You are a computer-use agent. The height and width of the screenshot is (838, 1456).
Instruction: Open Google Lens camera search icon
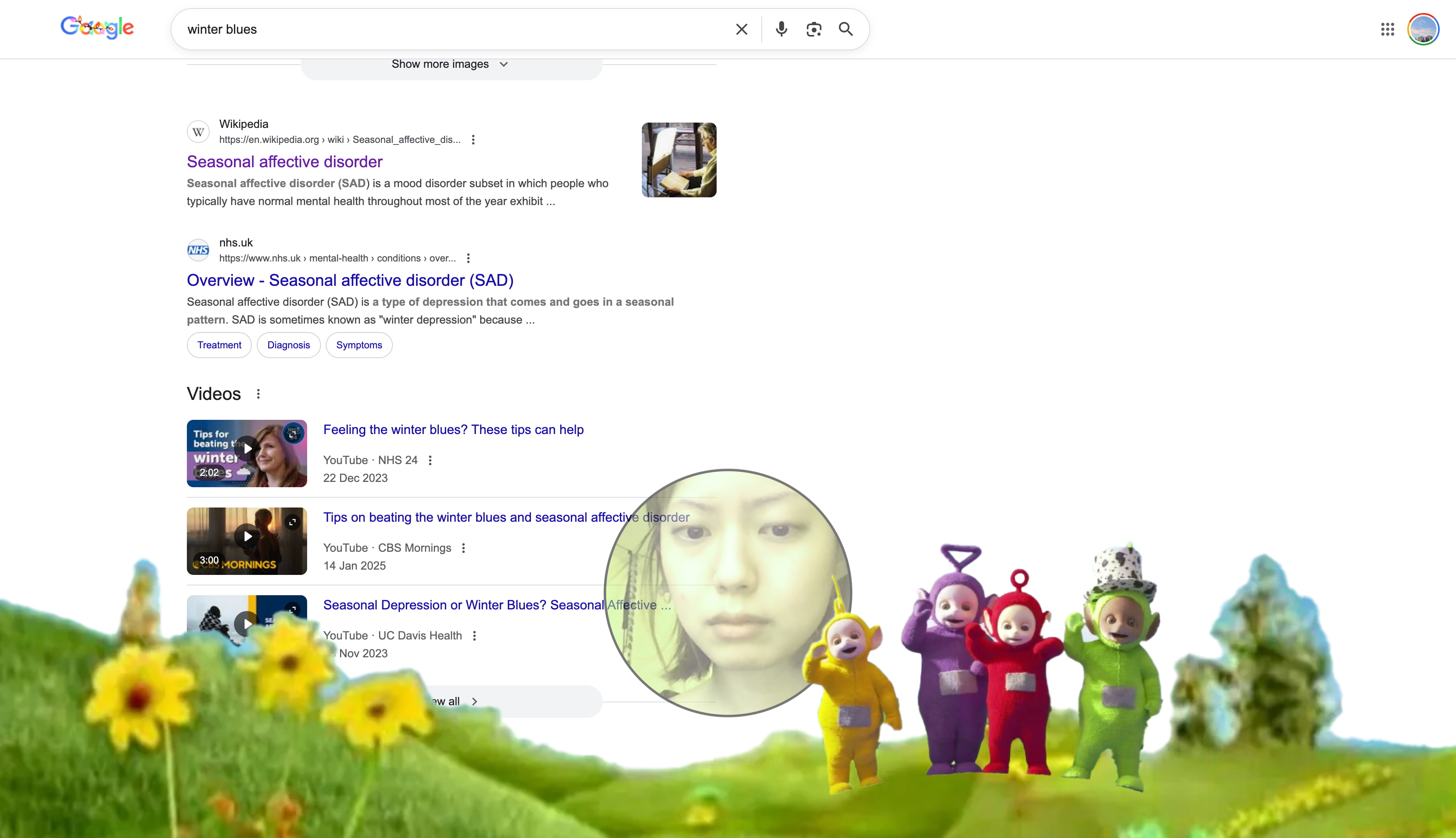pos(813,29)
